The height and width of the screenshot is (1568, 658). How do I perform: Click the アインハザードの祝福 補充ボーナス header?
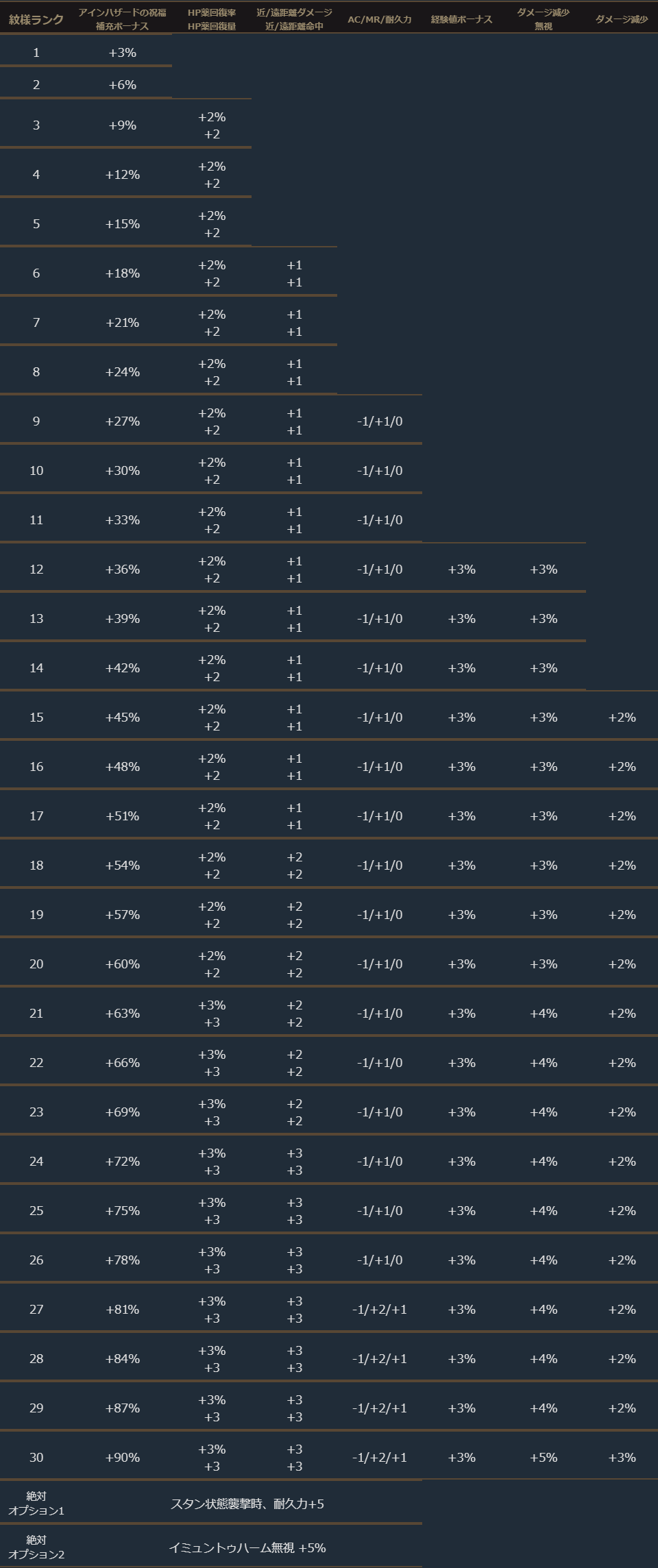pyautogui.click(x=122, y=19)
